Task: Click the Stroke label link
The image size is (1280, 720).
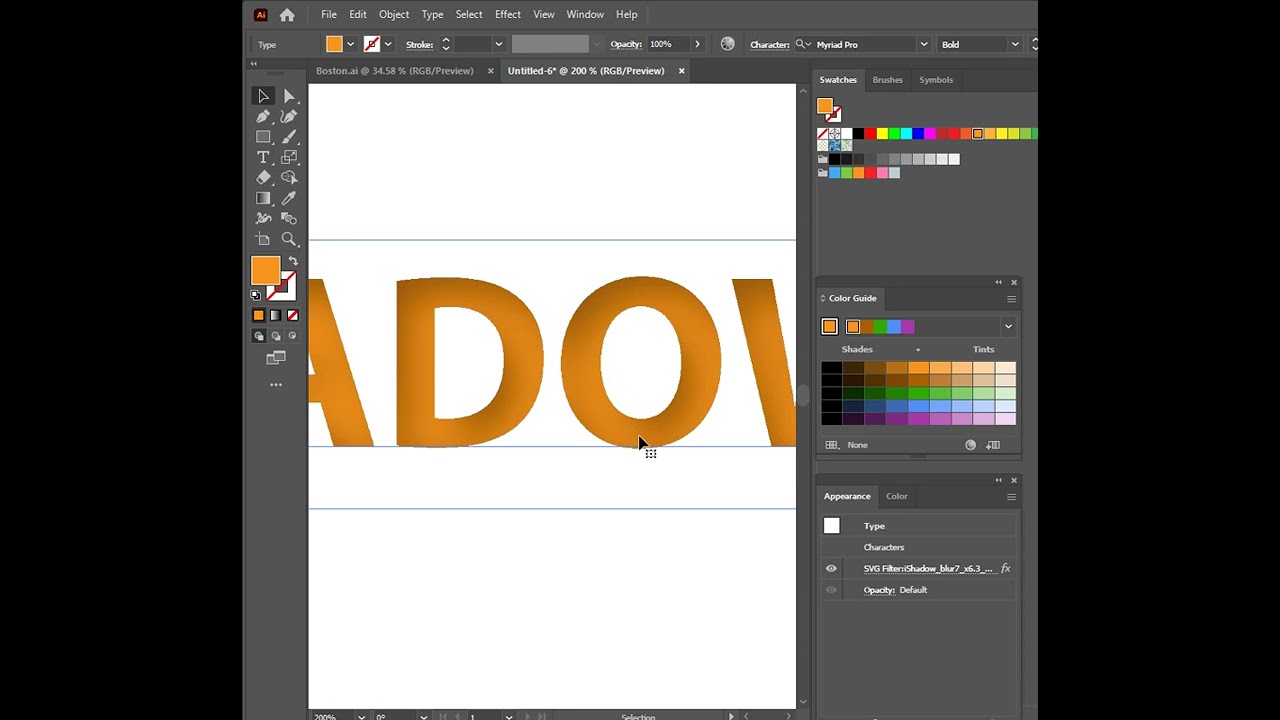Action: (x=419, y=45)
